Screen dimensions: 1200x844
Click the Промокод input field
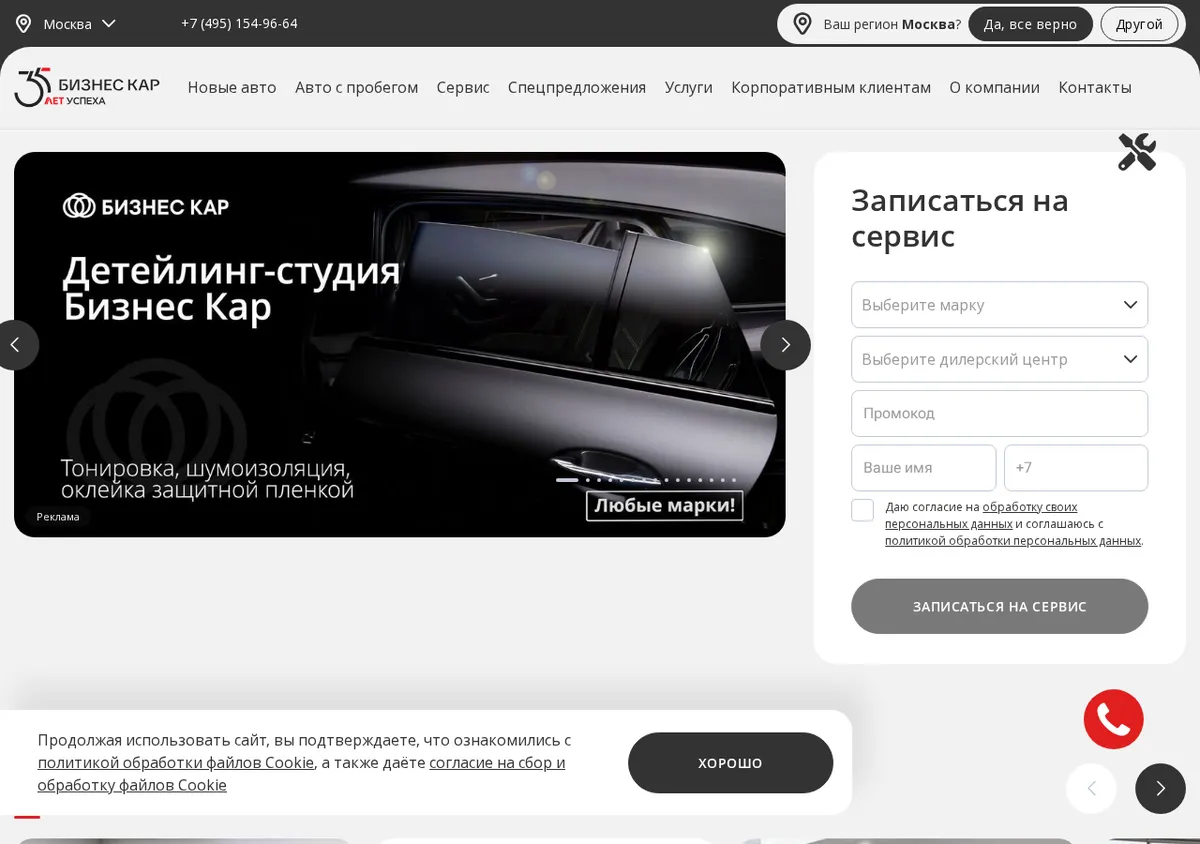coord(999,413)
